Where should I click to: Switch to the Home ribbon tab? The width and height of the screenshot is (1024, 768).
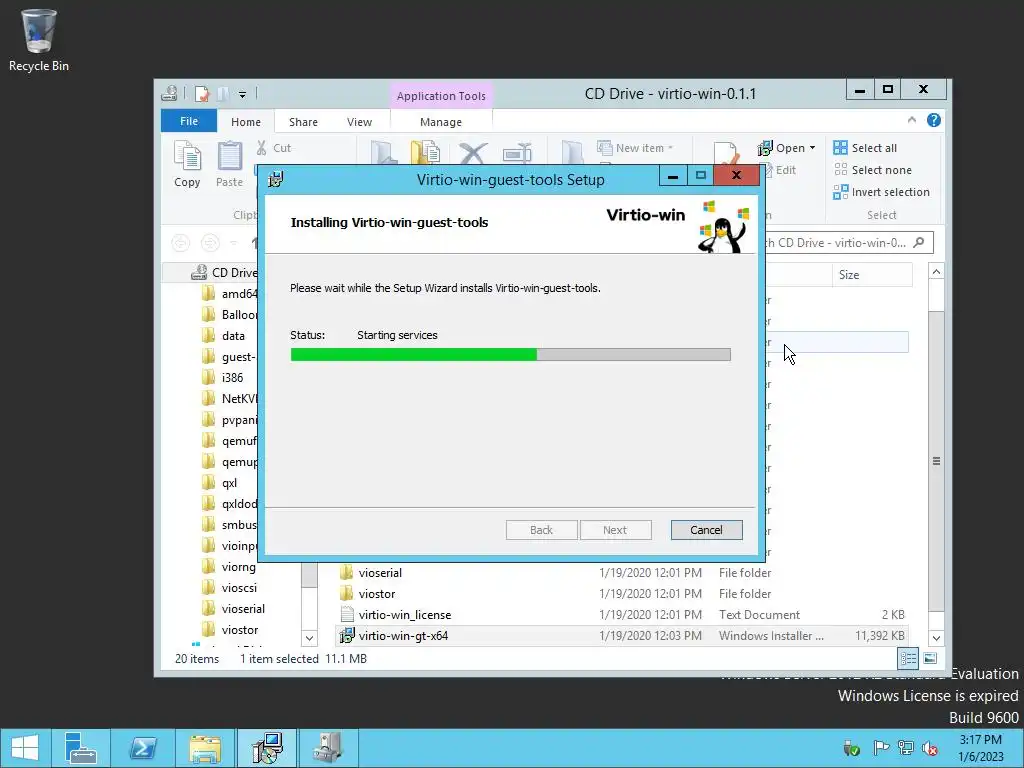click(246, 122)
